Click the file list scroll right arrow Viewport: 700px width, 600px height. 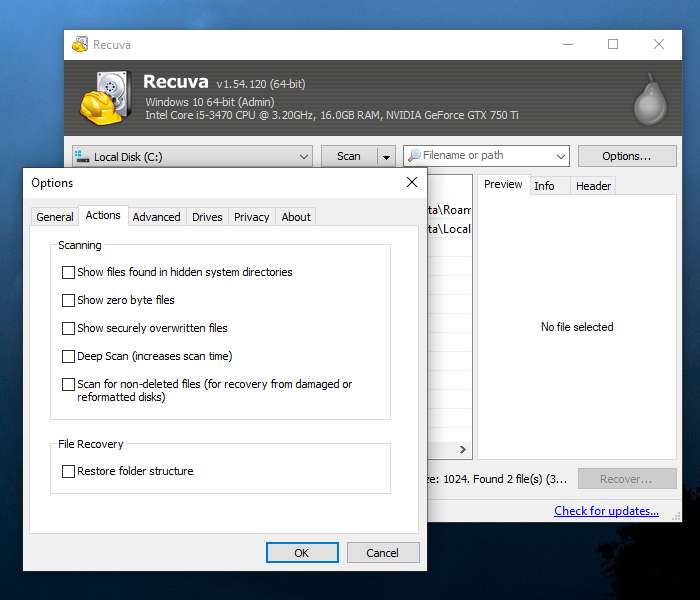point(463,450)
